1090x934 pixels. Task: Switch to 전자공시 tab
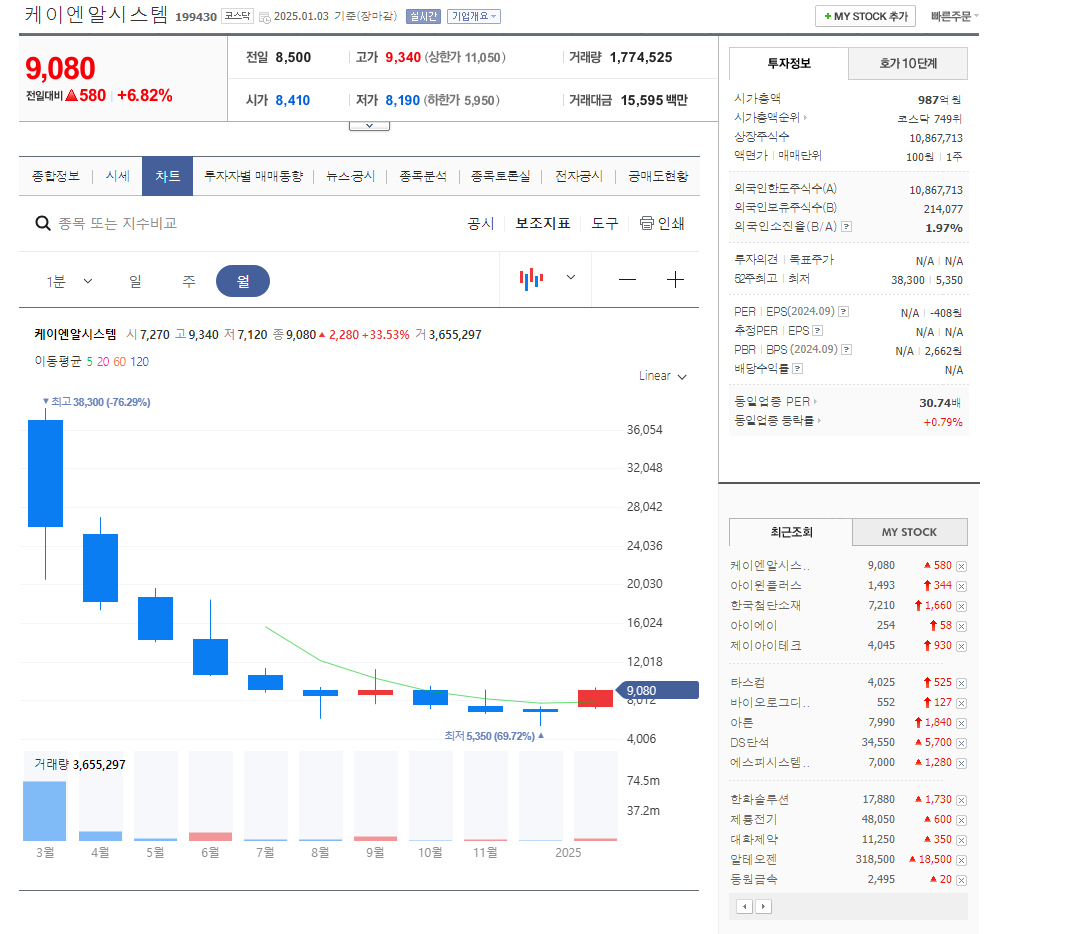tap(578, 176)
